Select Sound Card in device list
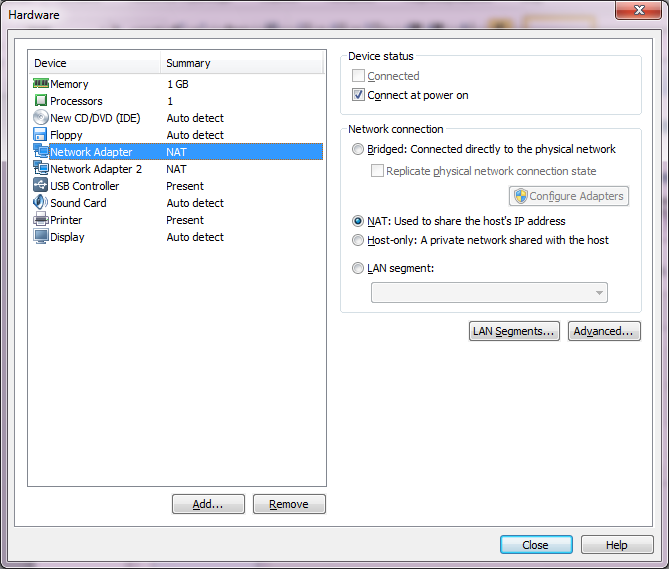669x569 pixels. [x=78, y=203]
